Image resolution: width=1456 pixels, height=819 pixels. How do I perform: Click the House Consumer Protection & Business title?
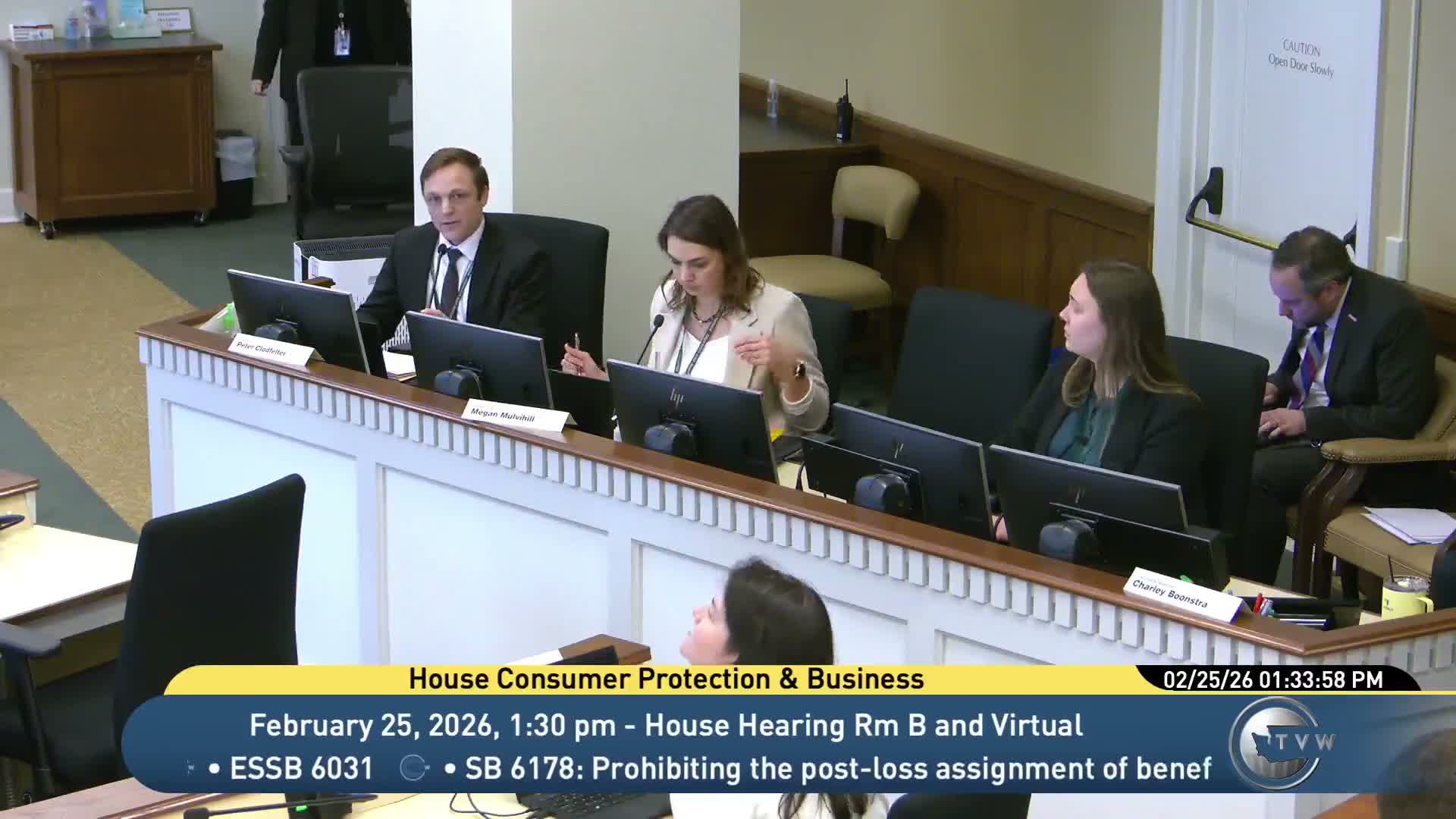[666, 679]
